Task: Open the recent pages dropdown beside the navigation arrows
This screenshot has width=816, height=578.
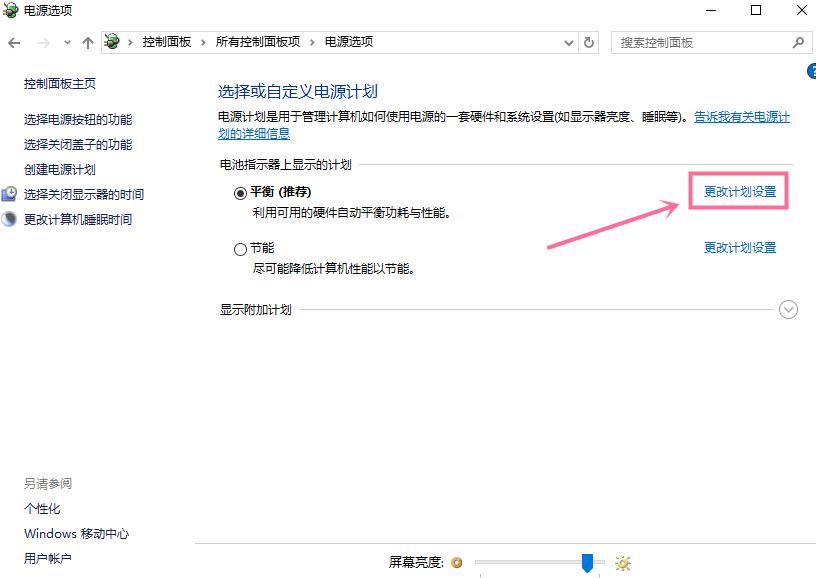Action: pos(66,42)
